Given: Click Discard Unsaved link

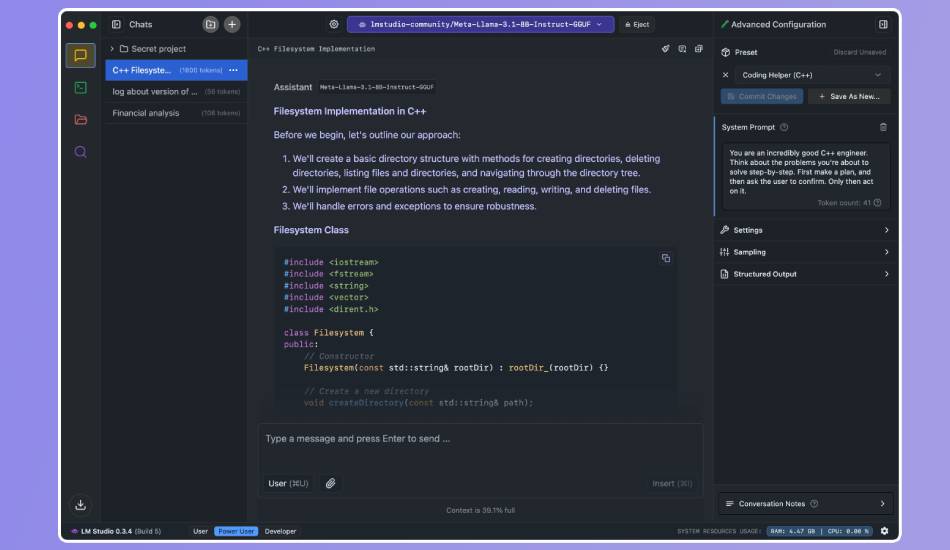Looking at the screenshot, I should pyautogui.click(x=859, y=52).
